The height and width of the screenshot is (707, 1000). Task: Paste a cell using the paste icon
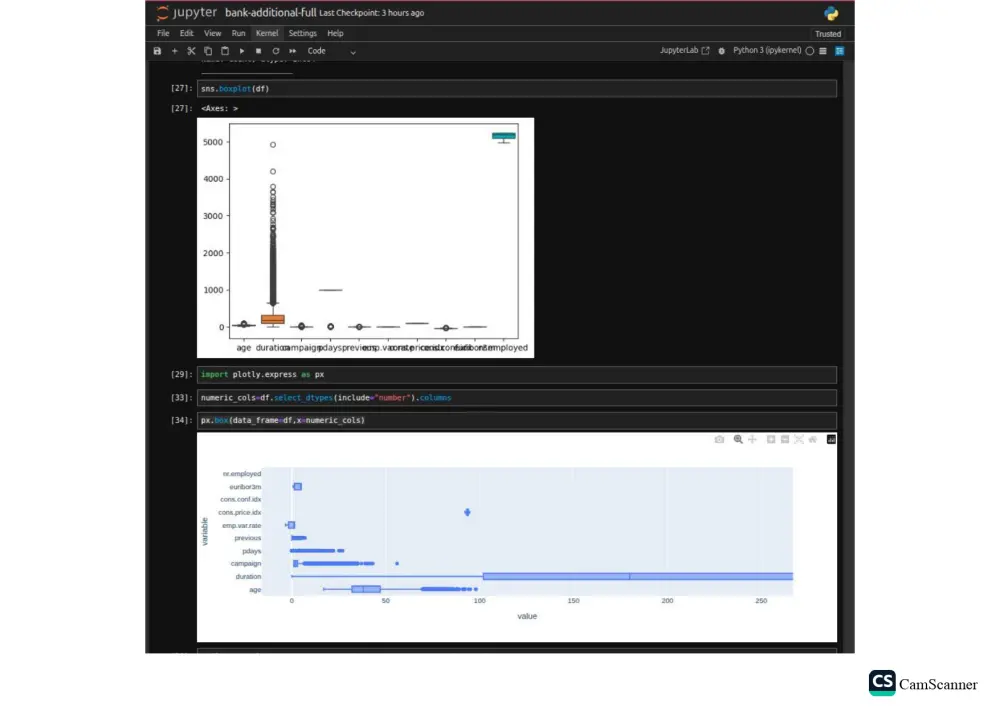coord(225,50)
